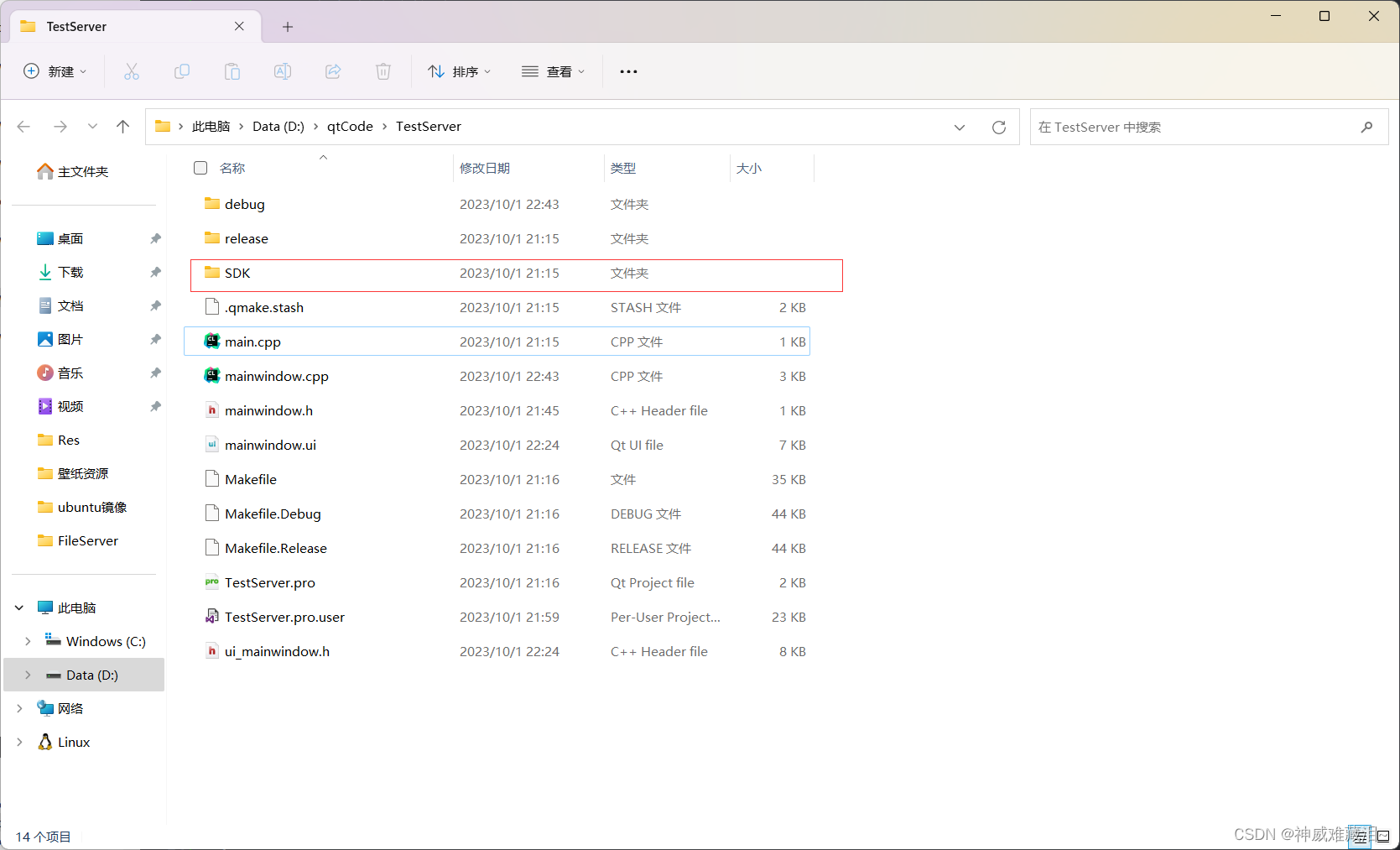Viewport: 1400px width, 850px height.
Task: Open the 新建 dropdown
Action: click(x=55, y=71)
